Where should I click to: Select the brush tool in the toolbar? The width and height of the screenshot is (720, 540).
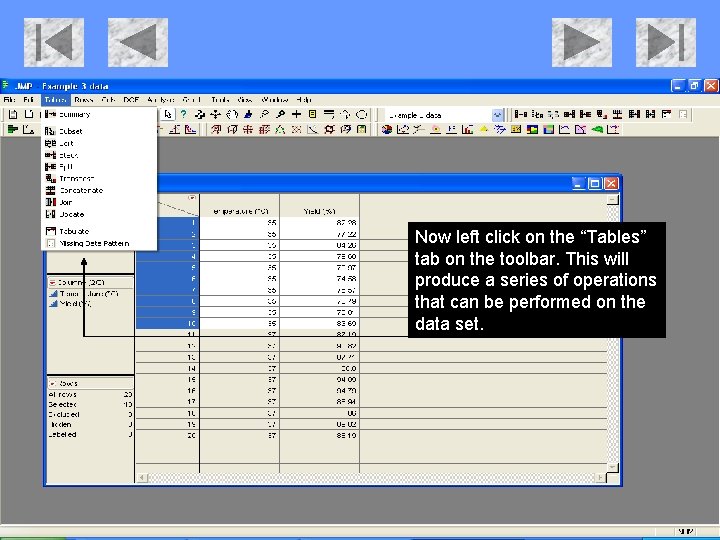248,114
